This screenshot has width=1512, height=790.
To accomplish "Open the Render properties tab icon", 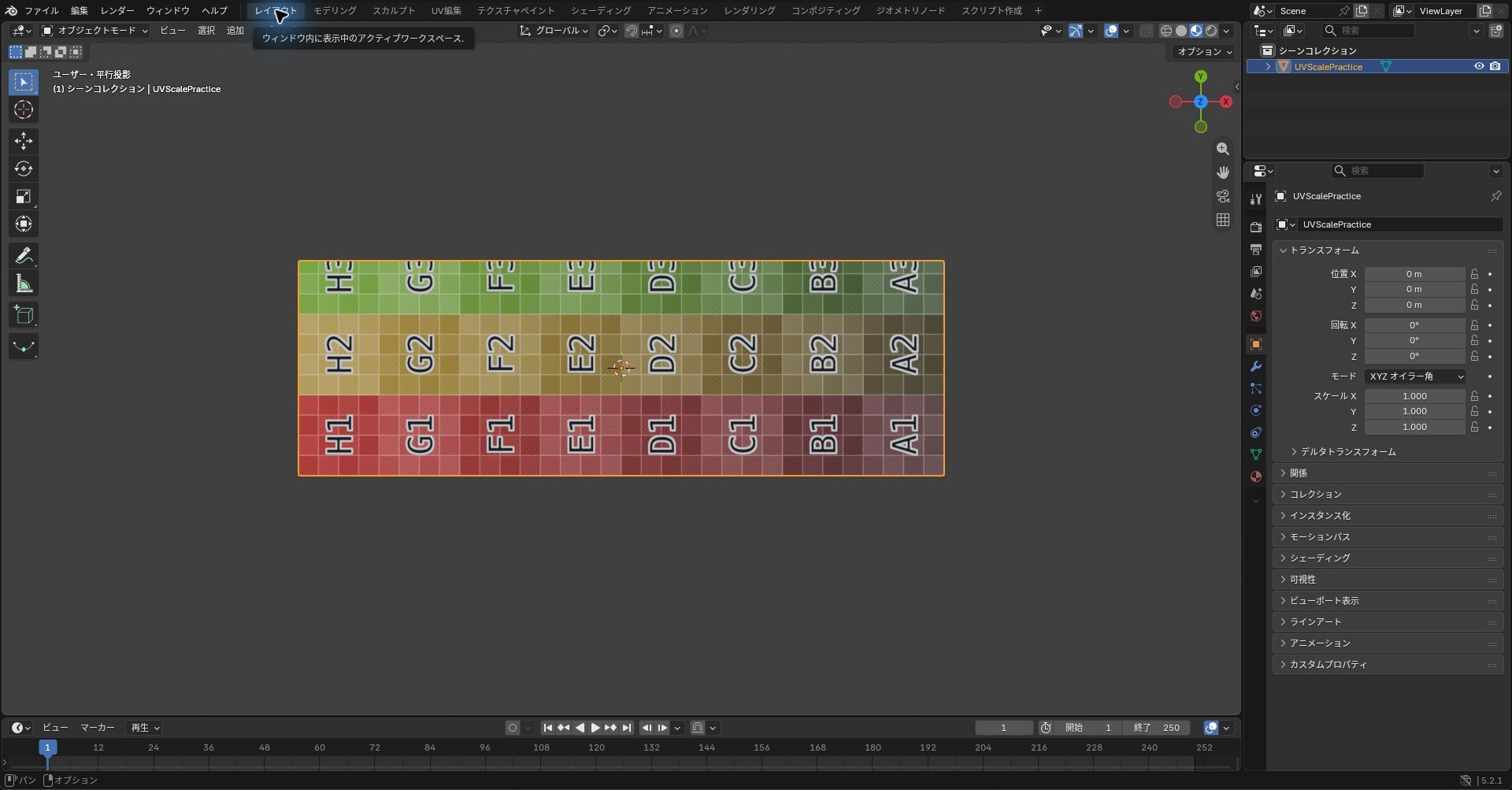I will pyautogui.click(x=1256, y=227).
